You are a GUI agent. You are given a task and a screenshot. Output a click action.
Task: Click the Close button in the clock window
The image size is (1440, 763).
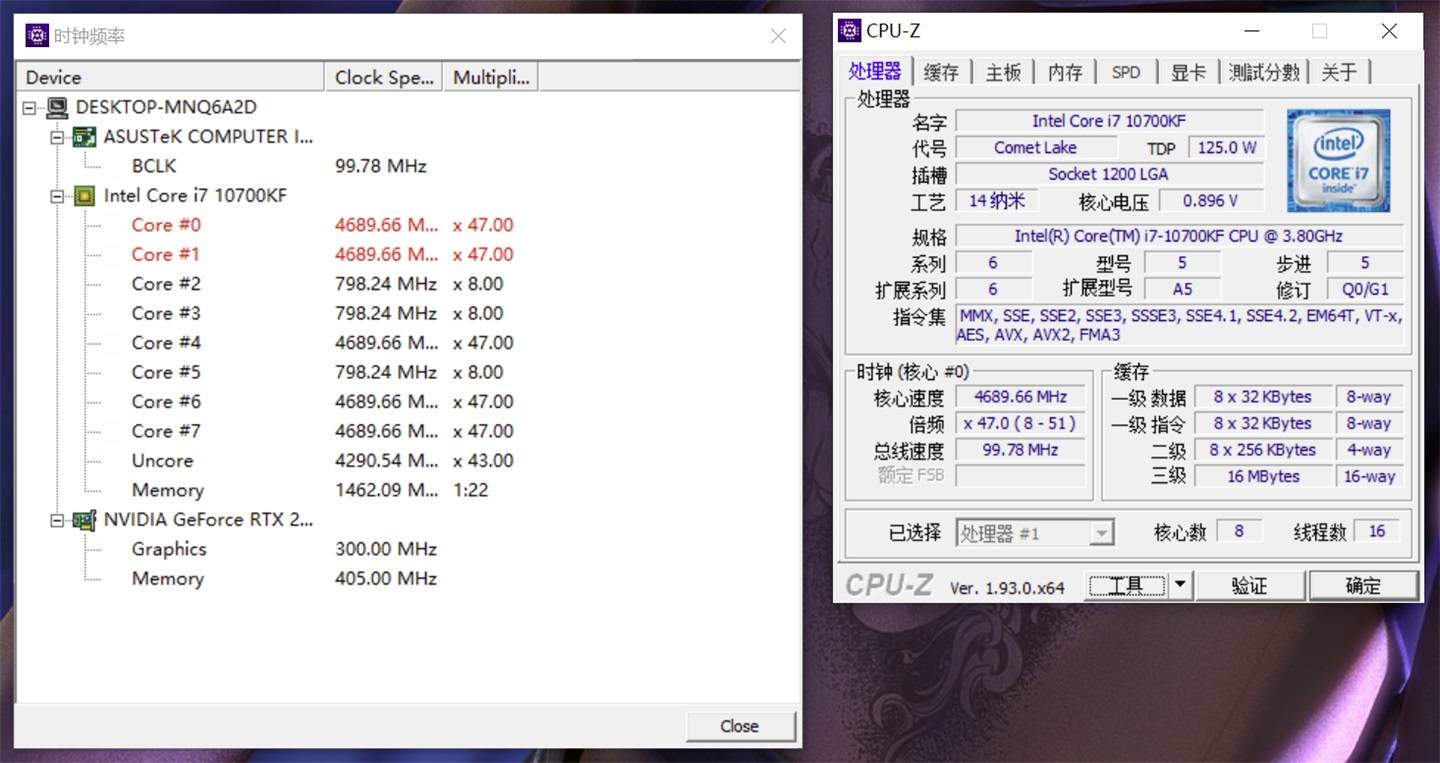pos(740,726)
